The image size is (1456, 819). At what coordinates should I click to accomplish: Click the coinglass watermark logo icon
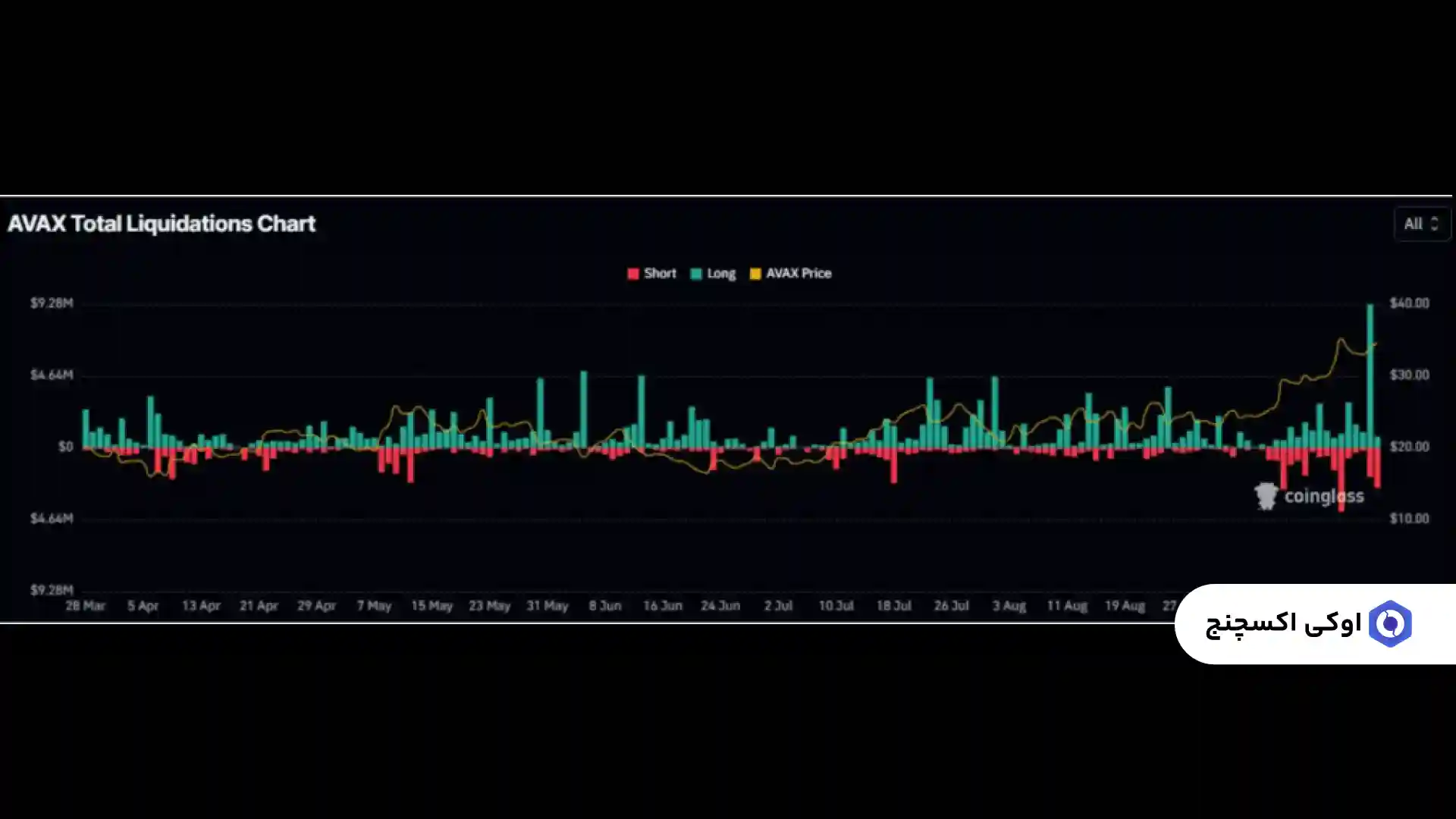tap(1266, 497)
